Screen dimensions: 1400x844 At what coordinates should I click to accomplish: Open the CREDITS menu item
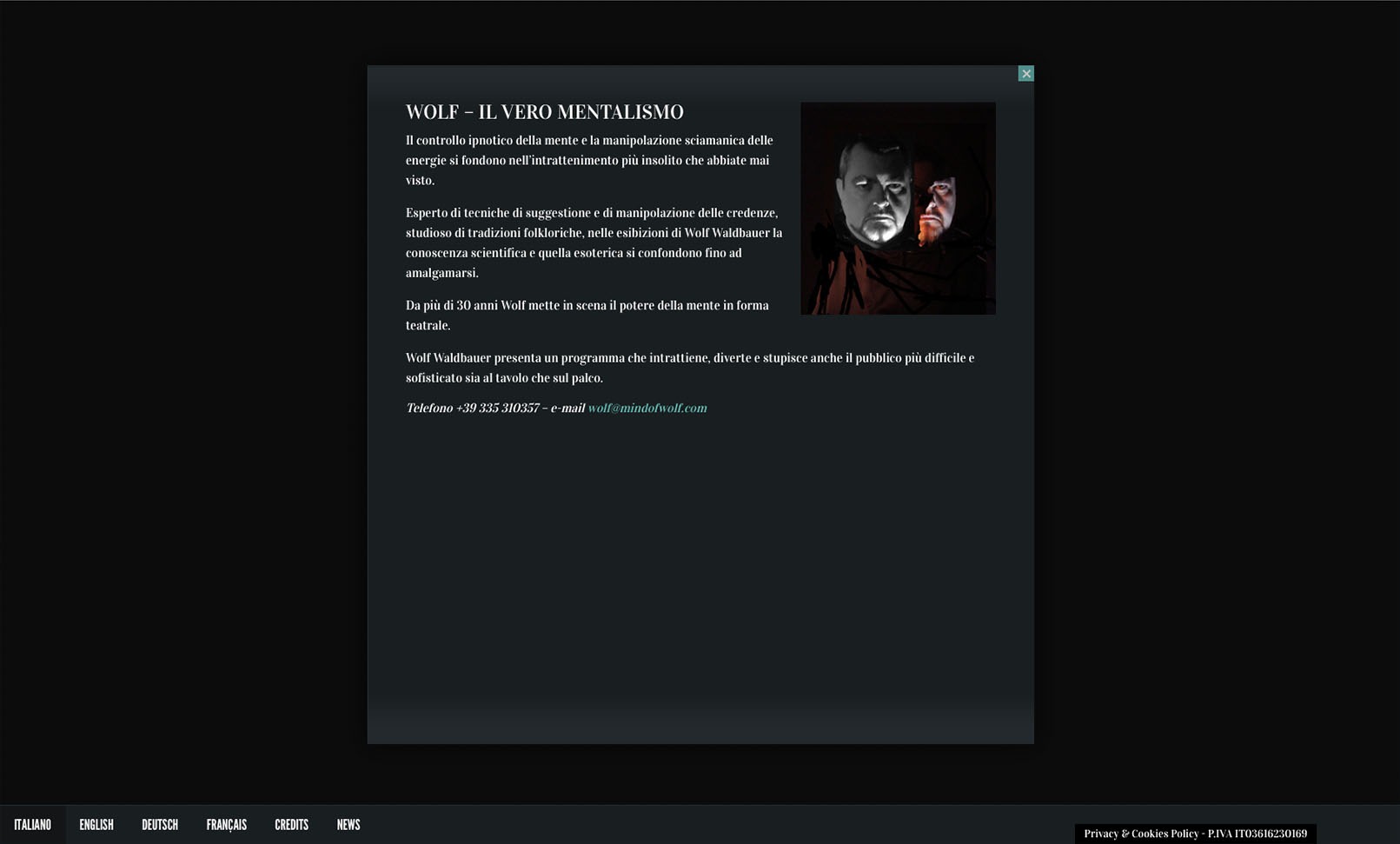click(x=292, y=825)
